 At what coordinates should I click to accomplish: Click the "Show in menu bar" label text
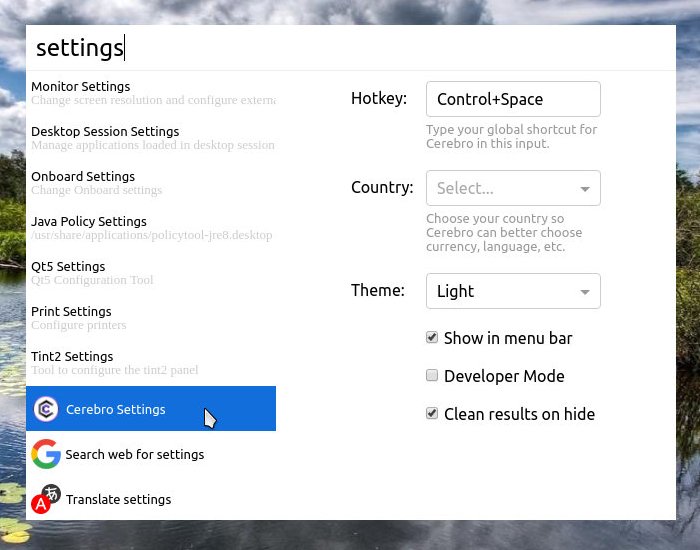pyautogui.click(x=508, y=338)
